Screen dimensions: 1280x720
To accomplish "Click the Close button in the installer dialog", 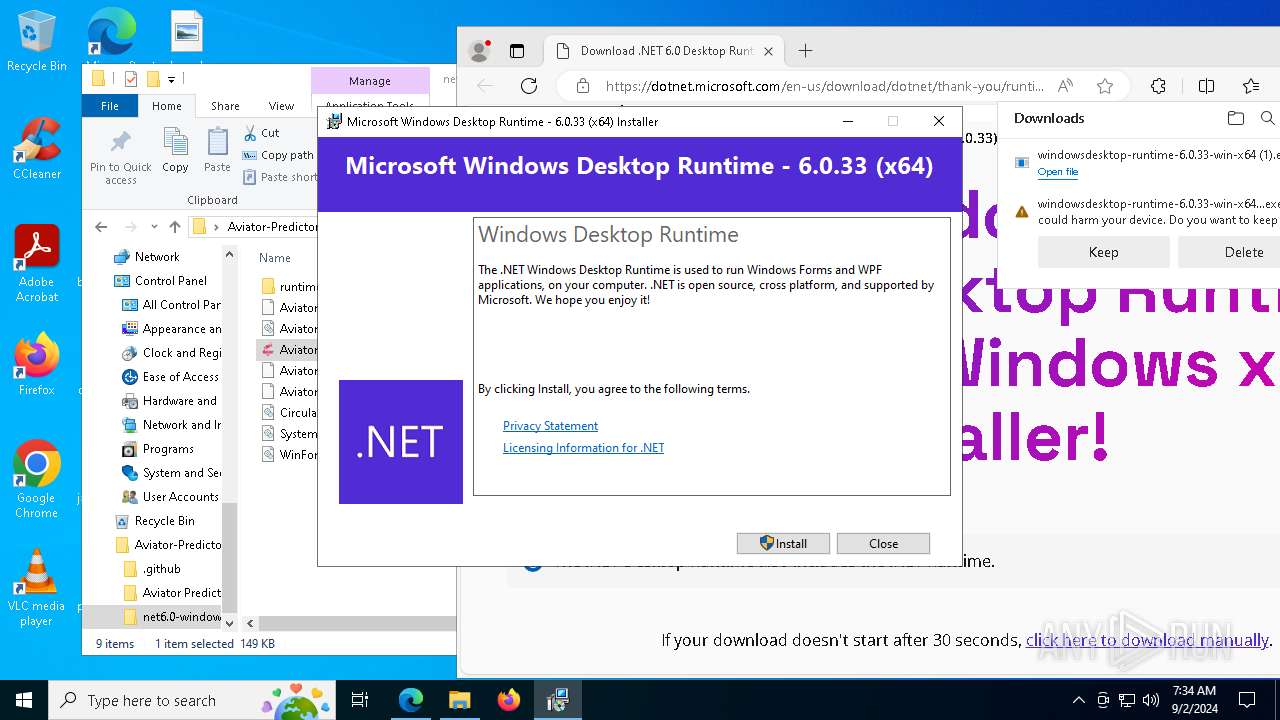I will pos(883,543).
